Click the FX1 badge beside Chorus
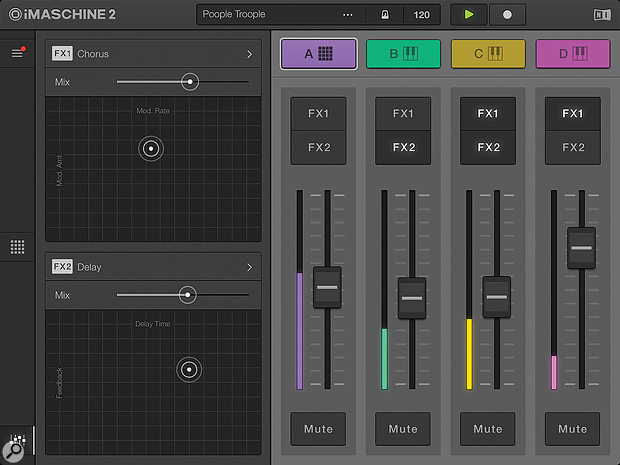 (62, 53)
